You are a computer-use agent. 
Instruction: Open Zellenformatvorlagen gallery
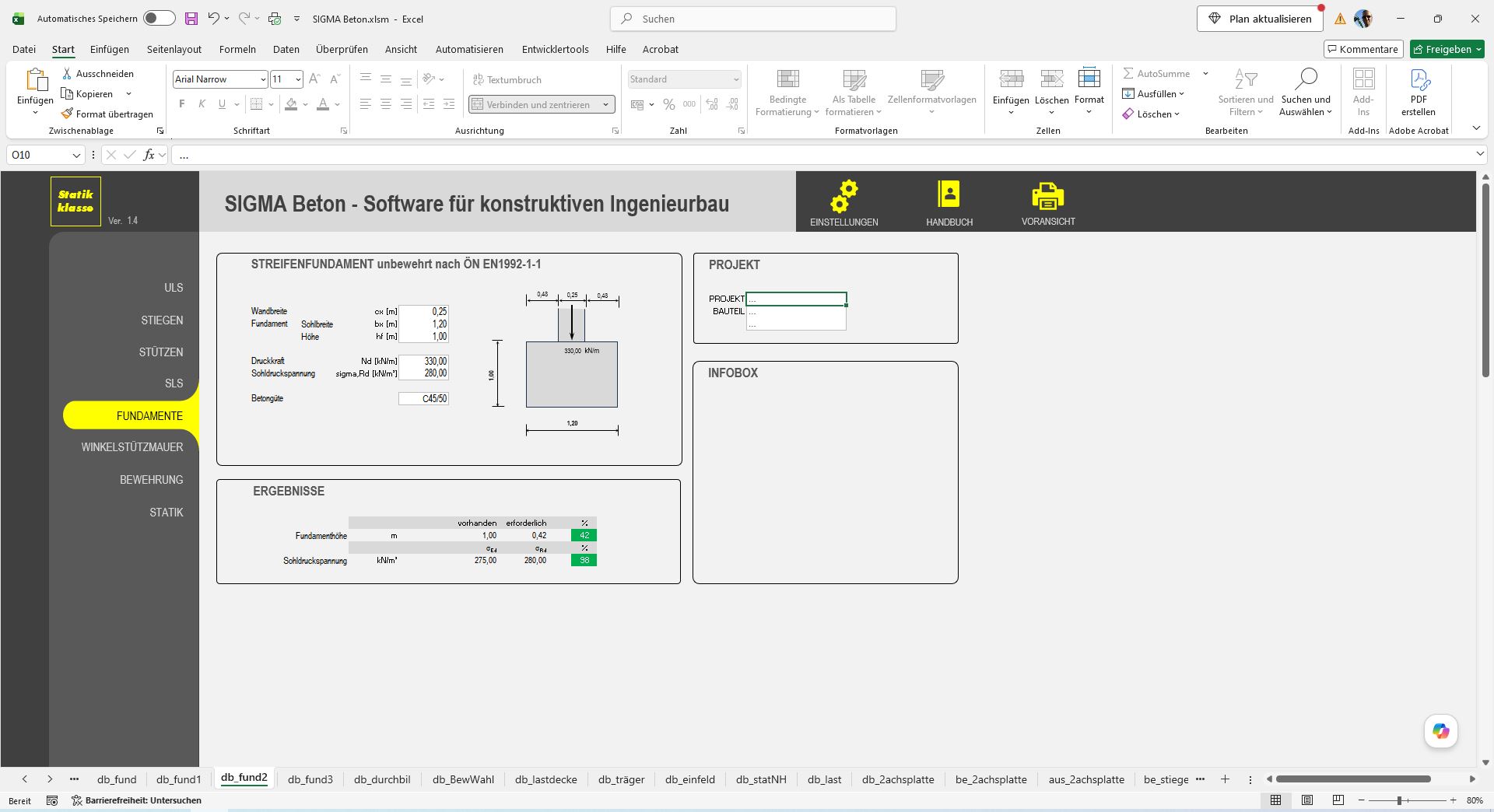tap(931, 93)
